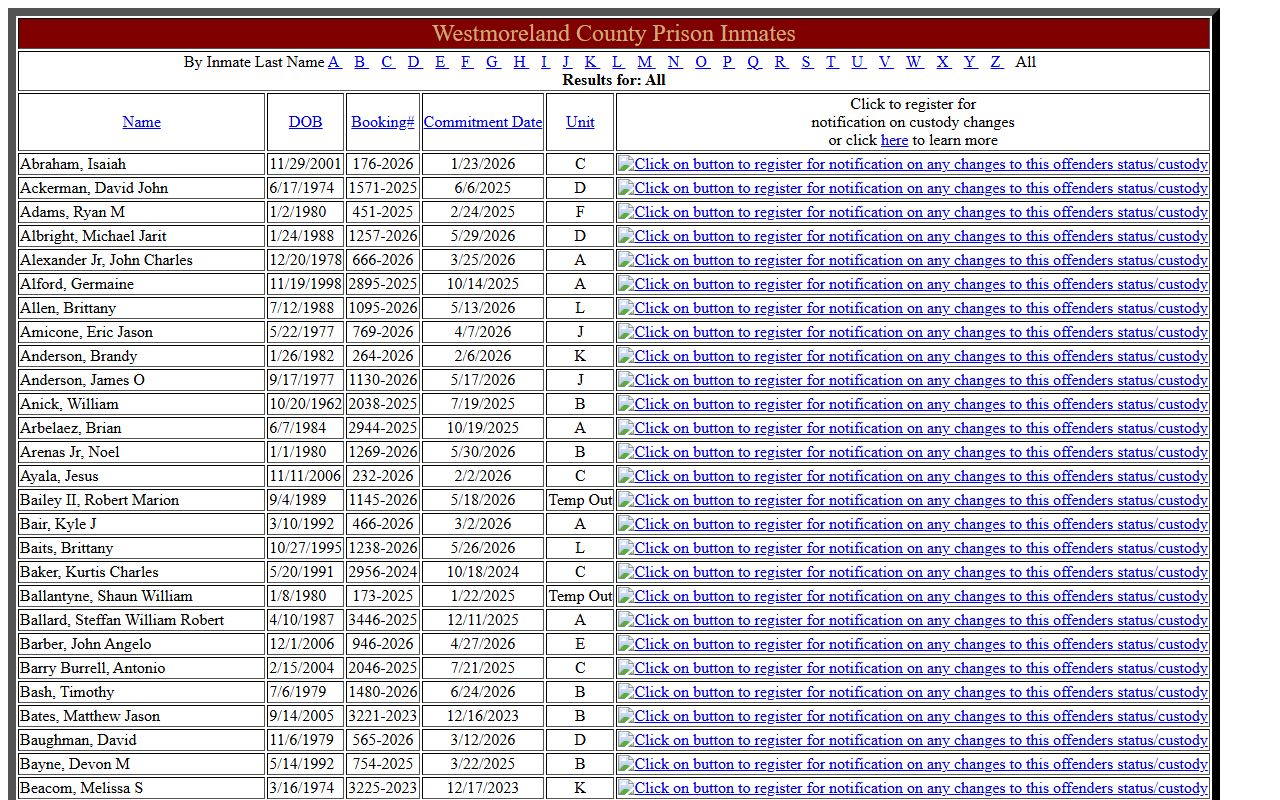
Task: Open notification link for Allen, Brittany
Action: [912, 308]
